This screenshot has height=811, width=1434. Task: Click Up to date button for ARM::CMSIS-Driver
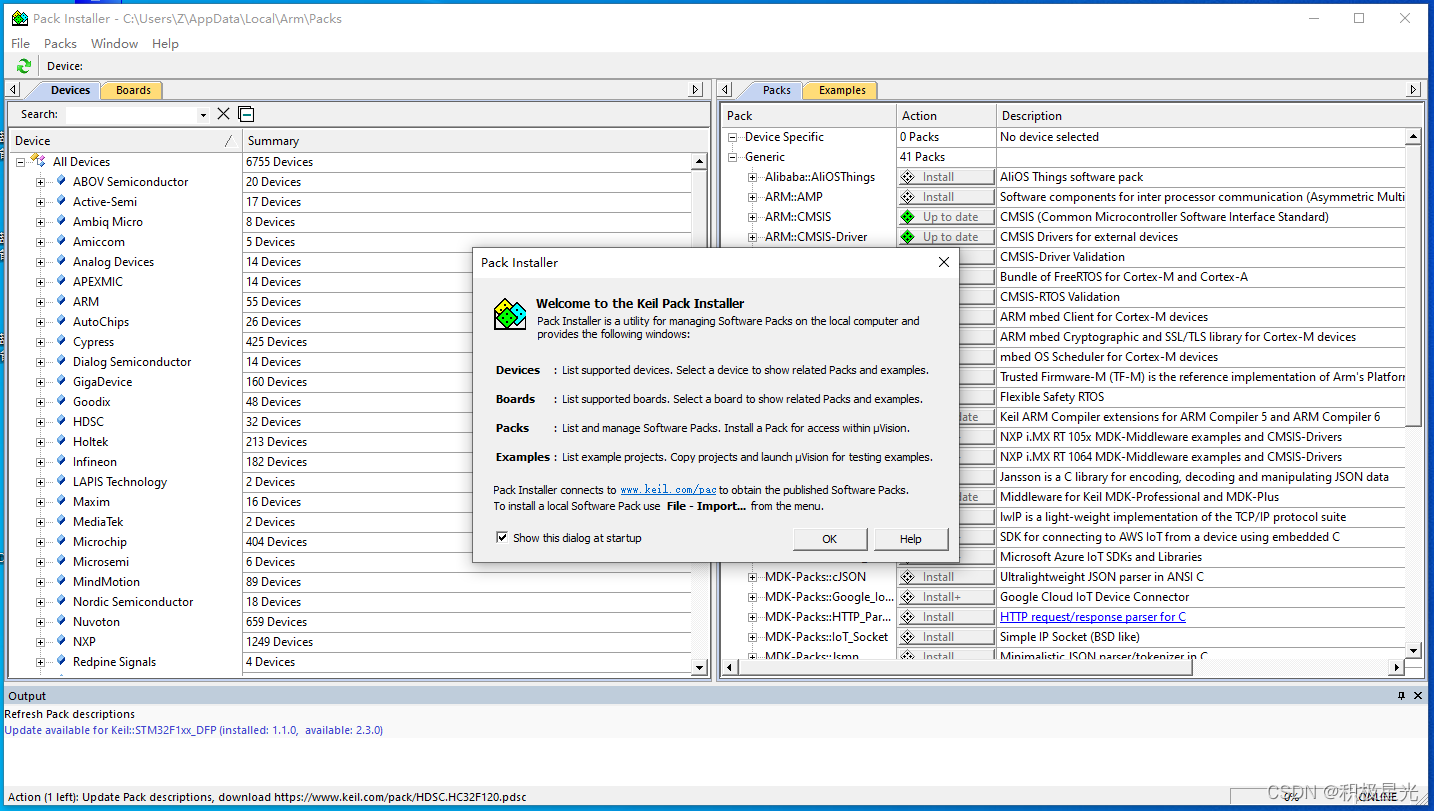(x=946, y=237)
